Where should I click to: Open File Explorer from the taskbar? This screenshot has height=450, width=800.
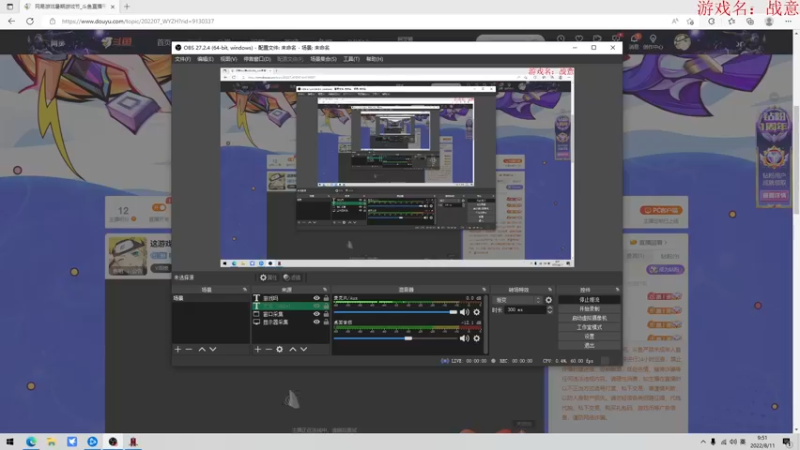tap(52, 442)
